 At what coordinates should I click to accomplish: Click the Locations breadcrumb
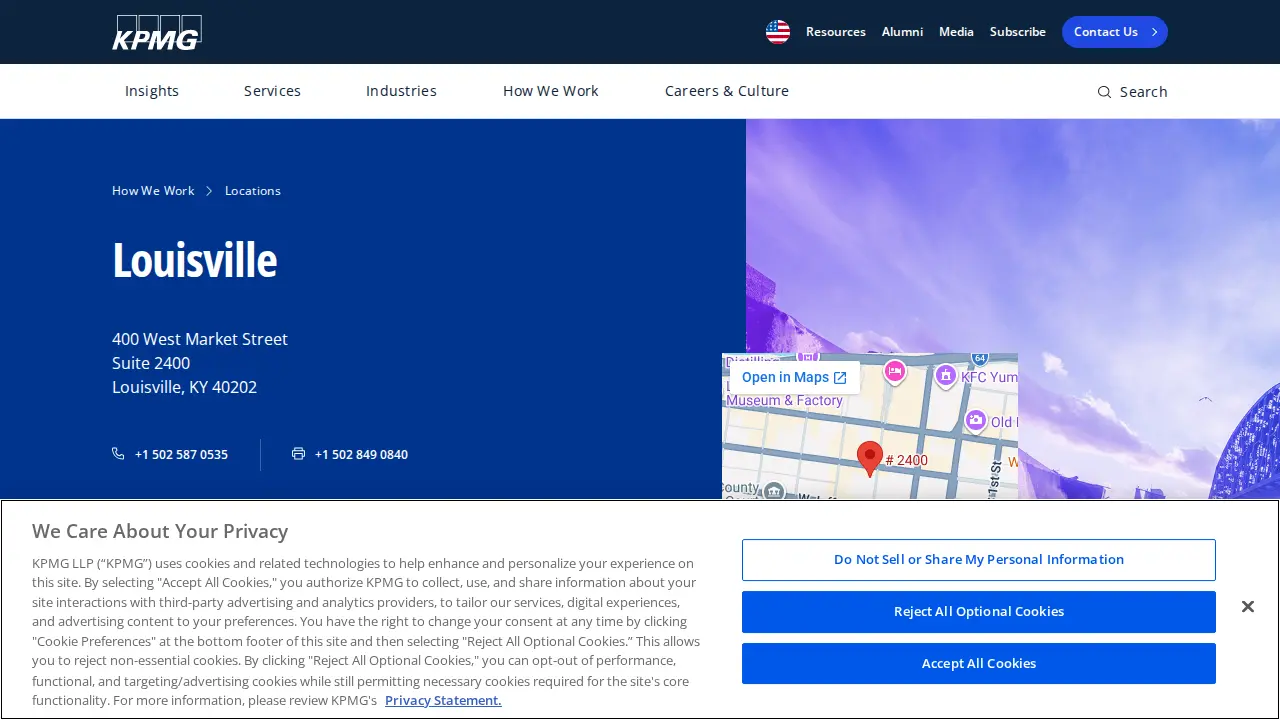point(253,191)
